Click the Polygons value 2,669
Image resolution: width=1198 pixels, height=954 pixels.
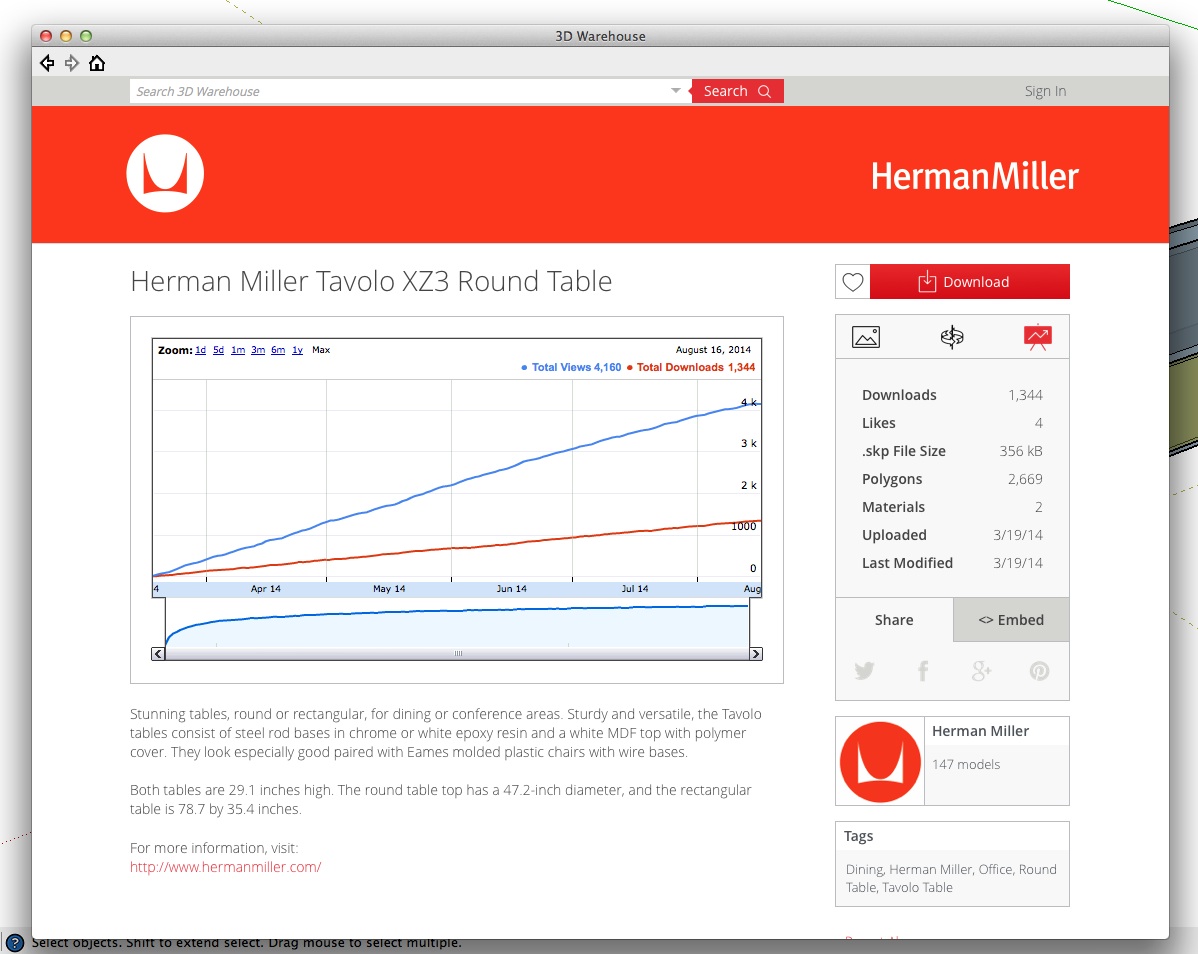[1025, 479]
